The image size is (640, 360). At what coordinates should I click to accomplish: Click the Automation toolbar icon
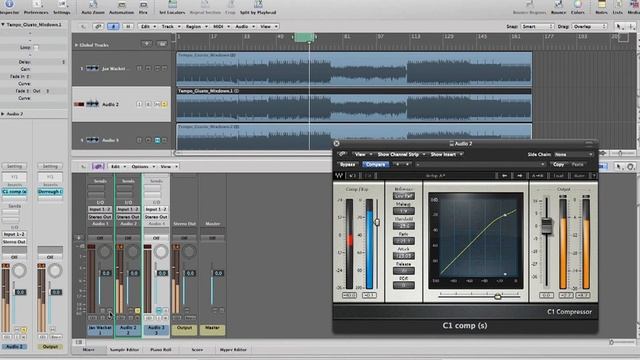(x=122, y=7)
